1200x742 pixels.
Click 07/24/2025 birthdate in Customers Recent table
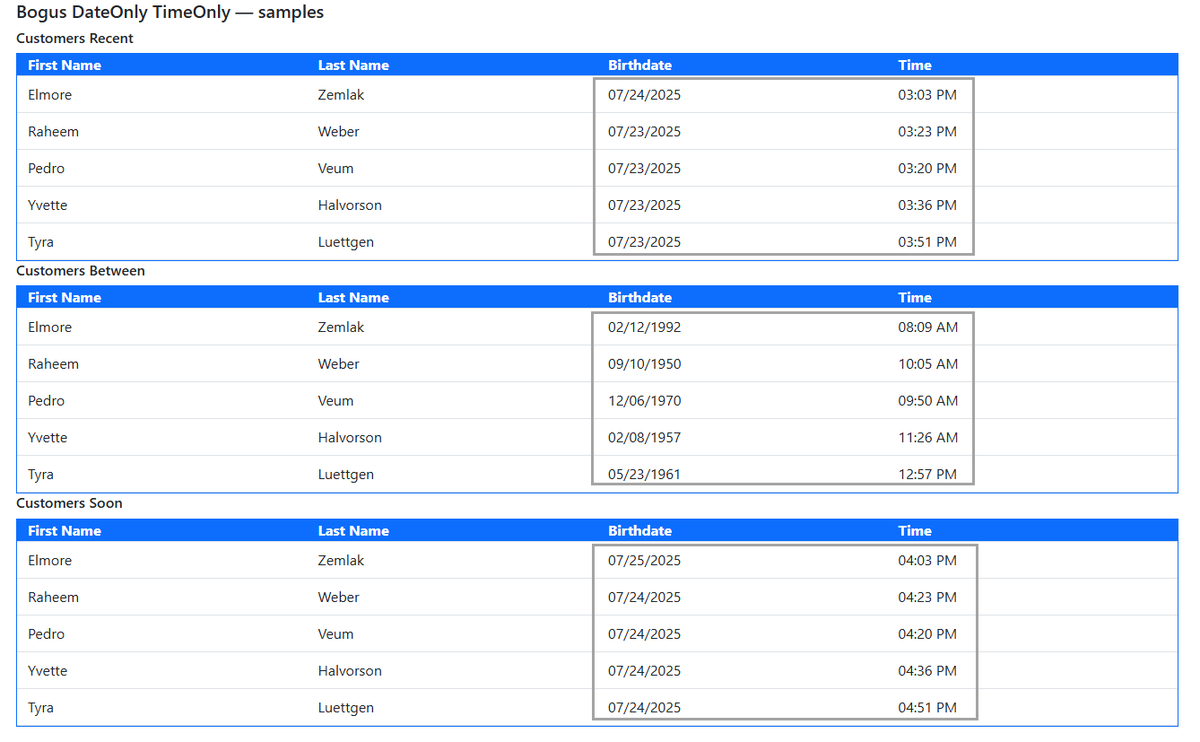(x=644, y=95)
